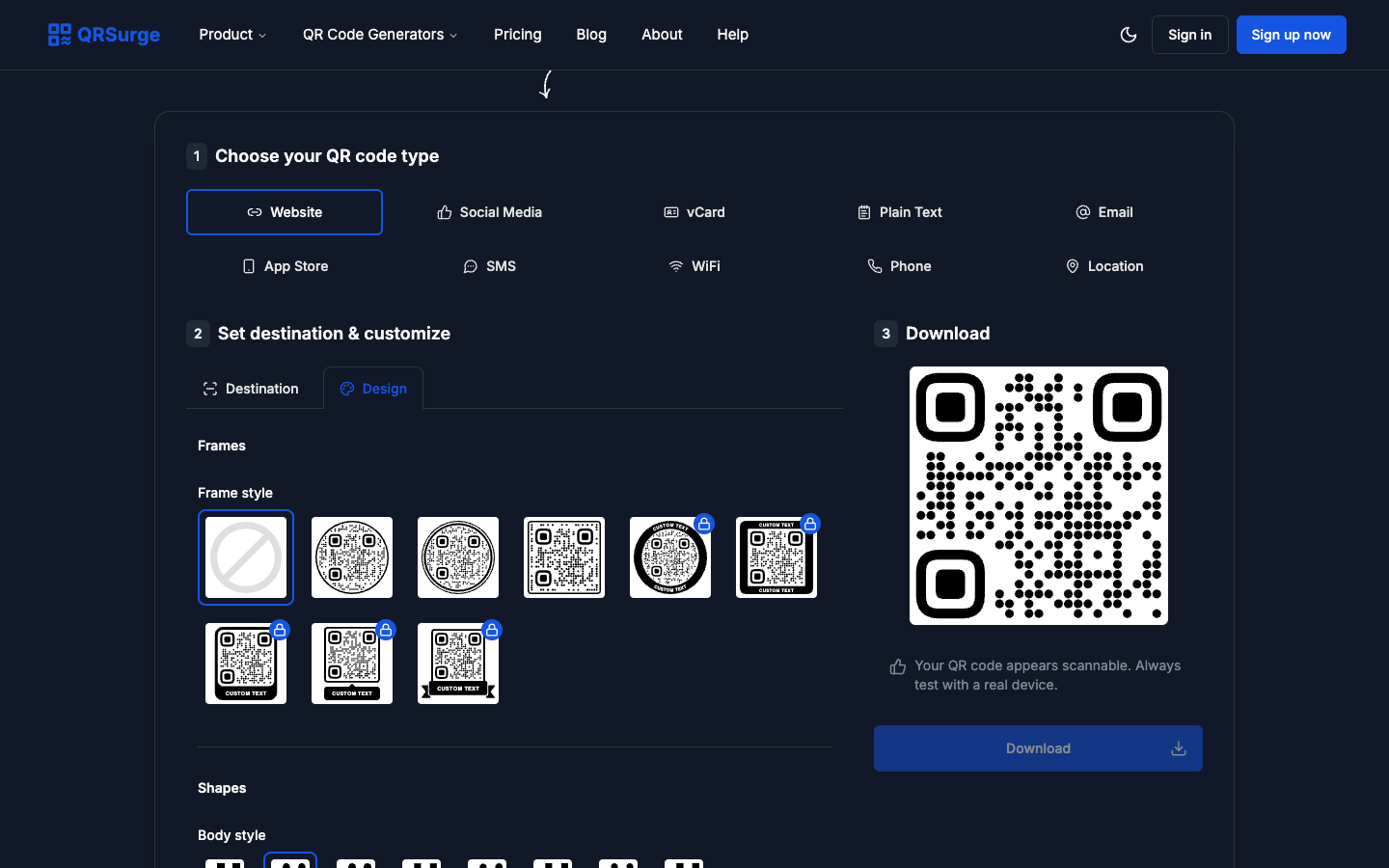Screen dimensions: 1389x868
Task: Click the Sign in button
Action: tap(1189, 35)
